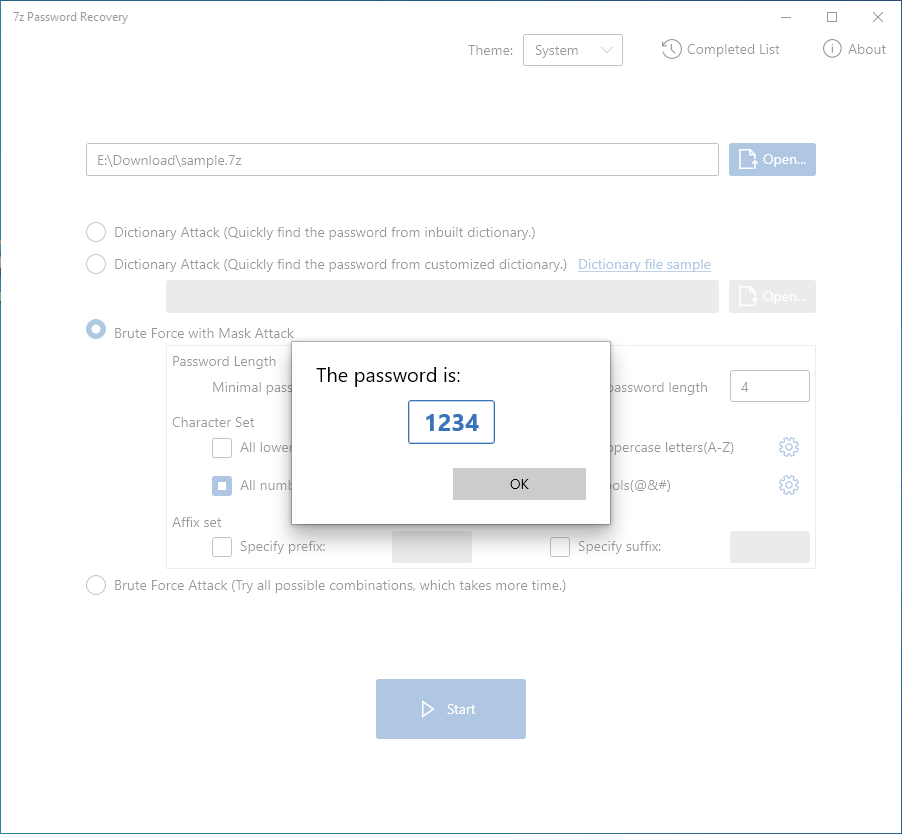Click the suffix text field
The height and width of the screenshot is (834, 902).
point(770,547)
